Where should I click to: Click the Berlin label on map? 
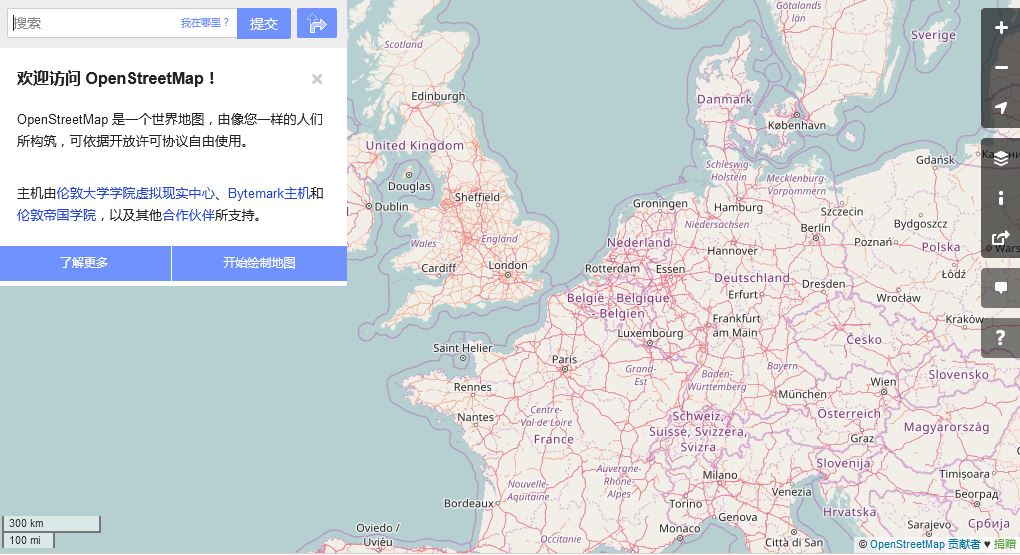[816, 228]
